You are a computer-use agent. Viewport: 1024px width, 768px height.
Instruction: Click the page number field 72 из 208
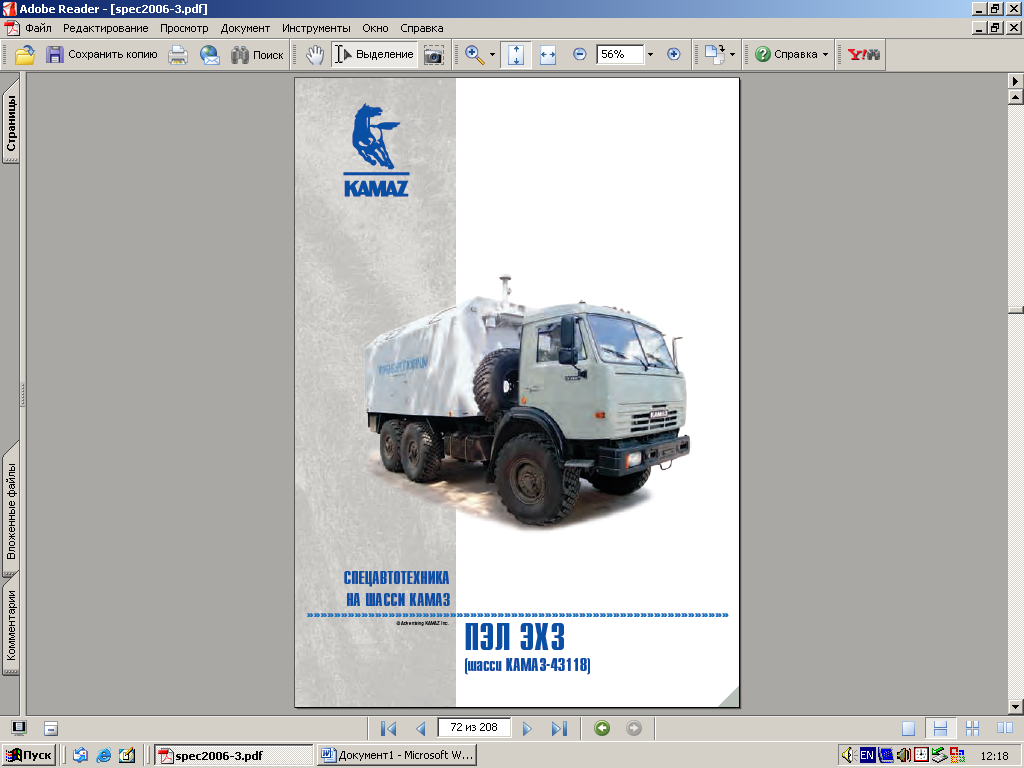pos(474,728)
